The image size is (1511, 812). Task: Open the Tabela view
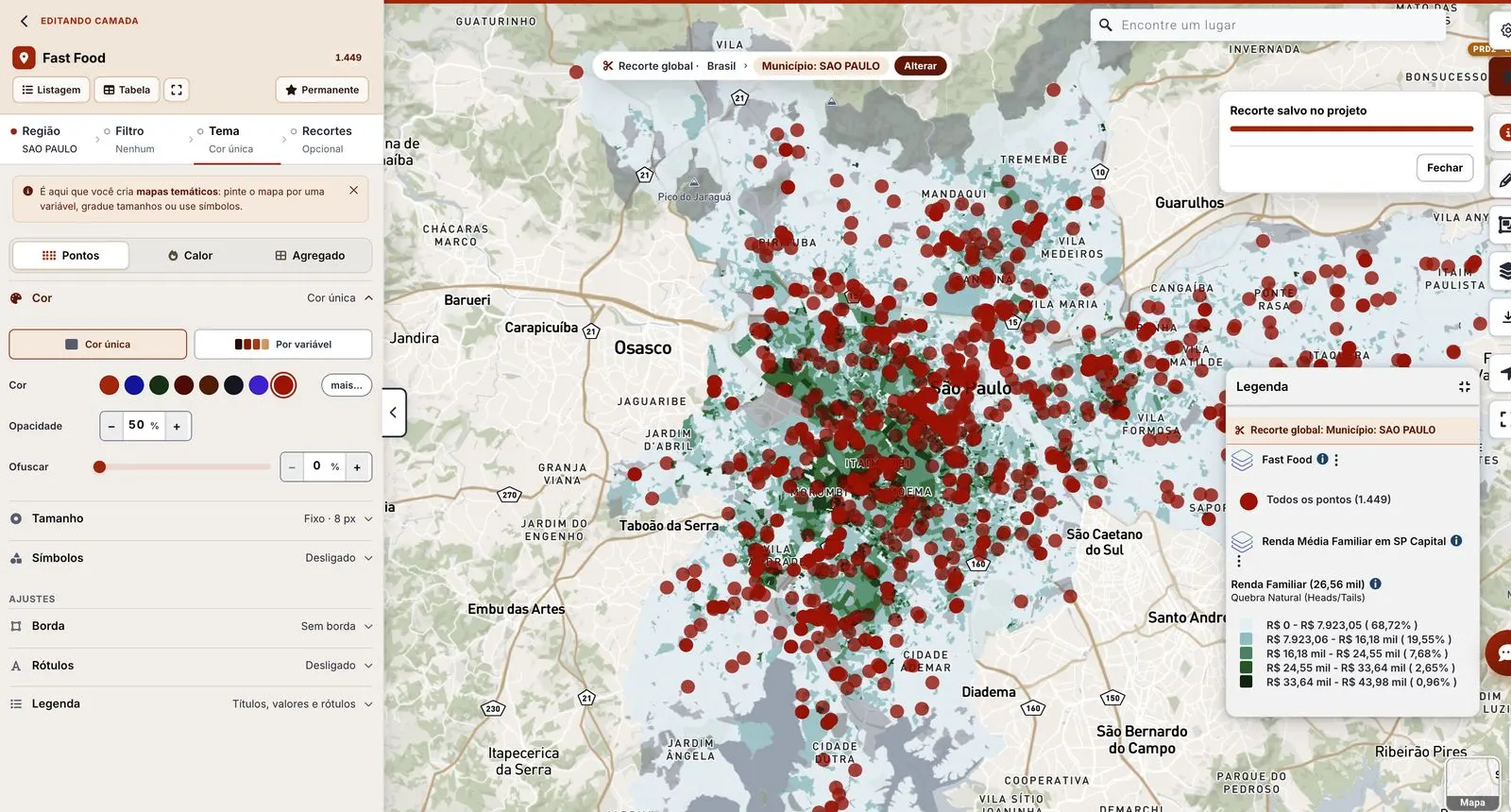pos(127,90)
